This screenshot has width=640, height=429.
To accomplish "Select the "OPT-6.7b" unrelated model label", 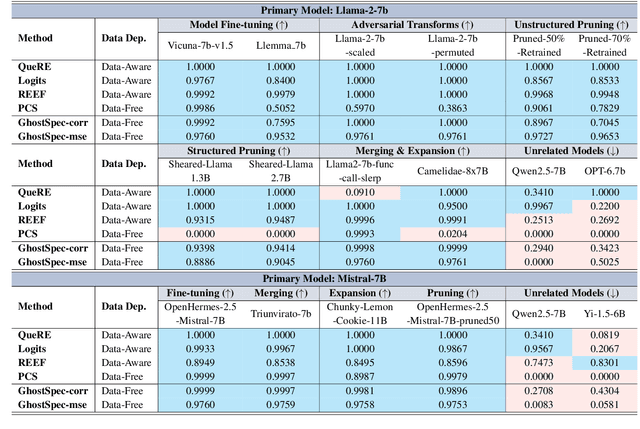I will point(609,171).
